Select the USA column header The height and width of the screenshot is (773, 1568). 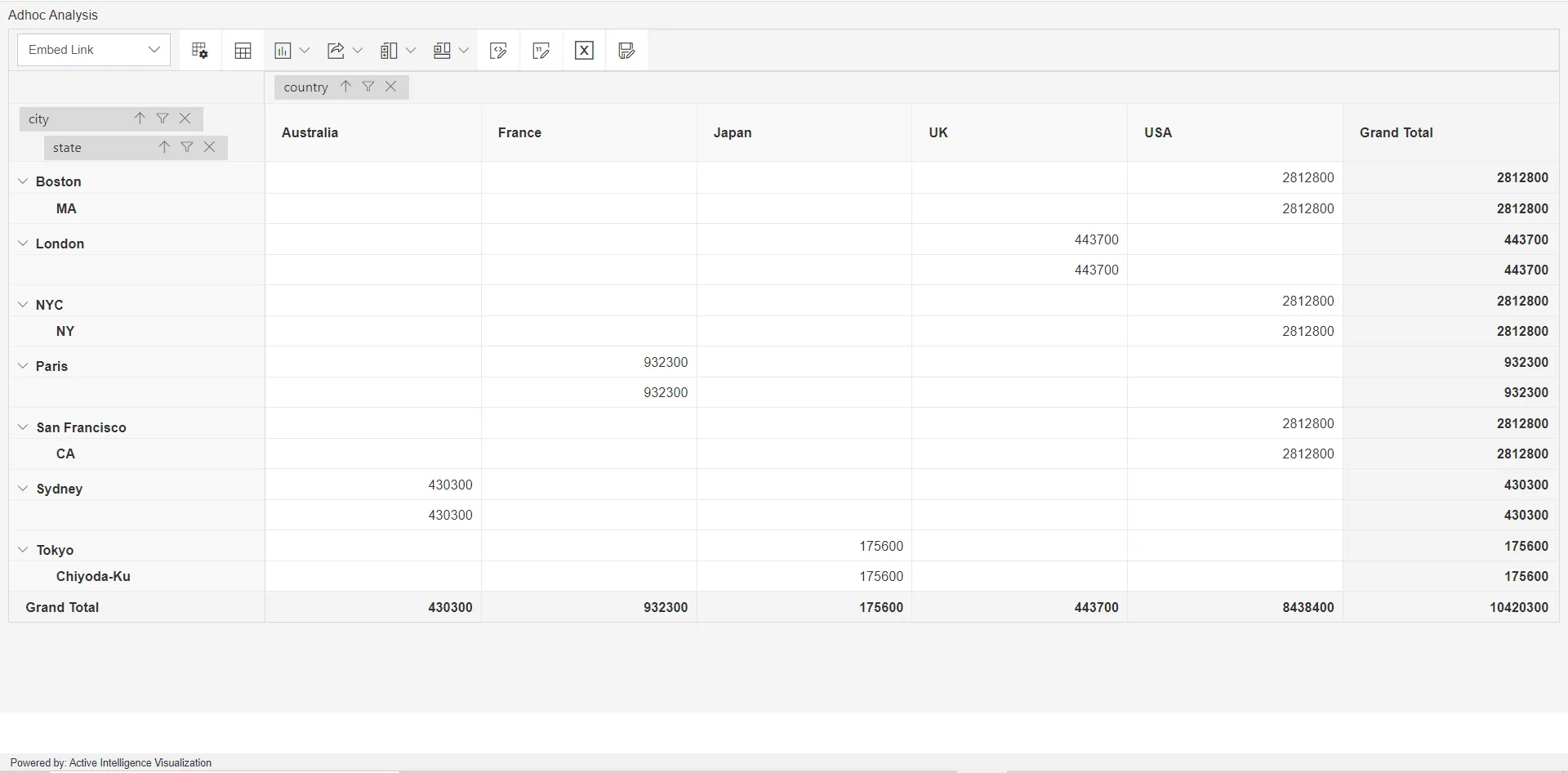click(1235, 132)
